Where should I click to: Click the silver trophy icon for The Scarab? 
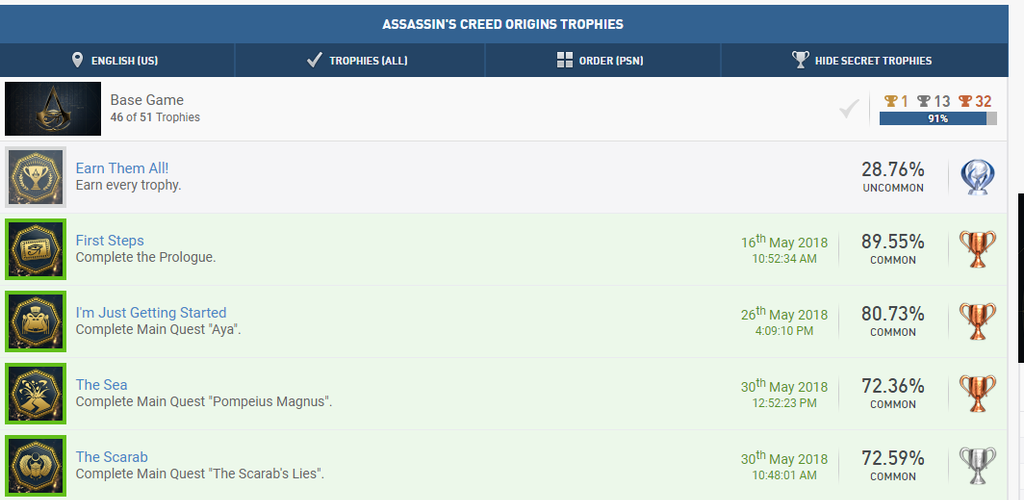pyautogui.click(x=978, y=465)
